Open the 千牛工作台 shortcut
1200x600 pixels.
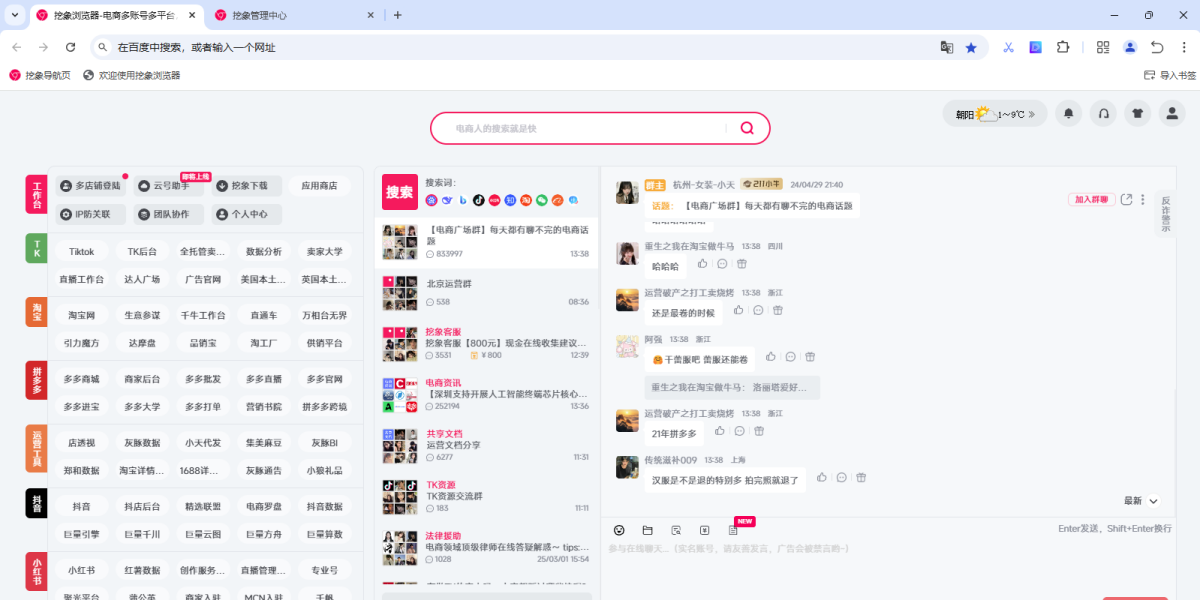pyautogui.click(x=203, y=315)
